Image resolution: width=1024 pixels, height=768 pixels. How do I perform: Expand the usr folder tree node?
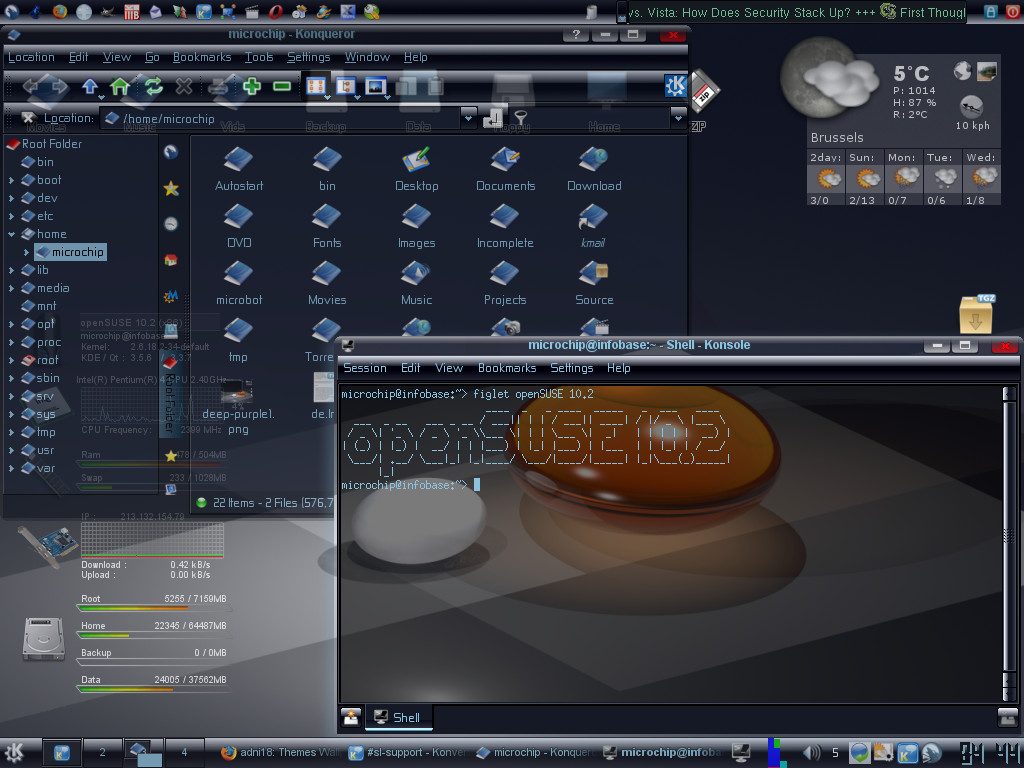pos(11,450)
